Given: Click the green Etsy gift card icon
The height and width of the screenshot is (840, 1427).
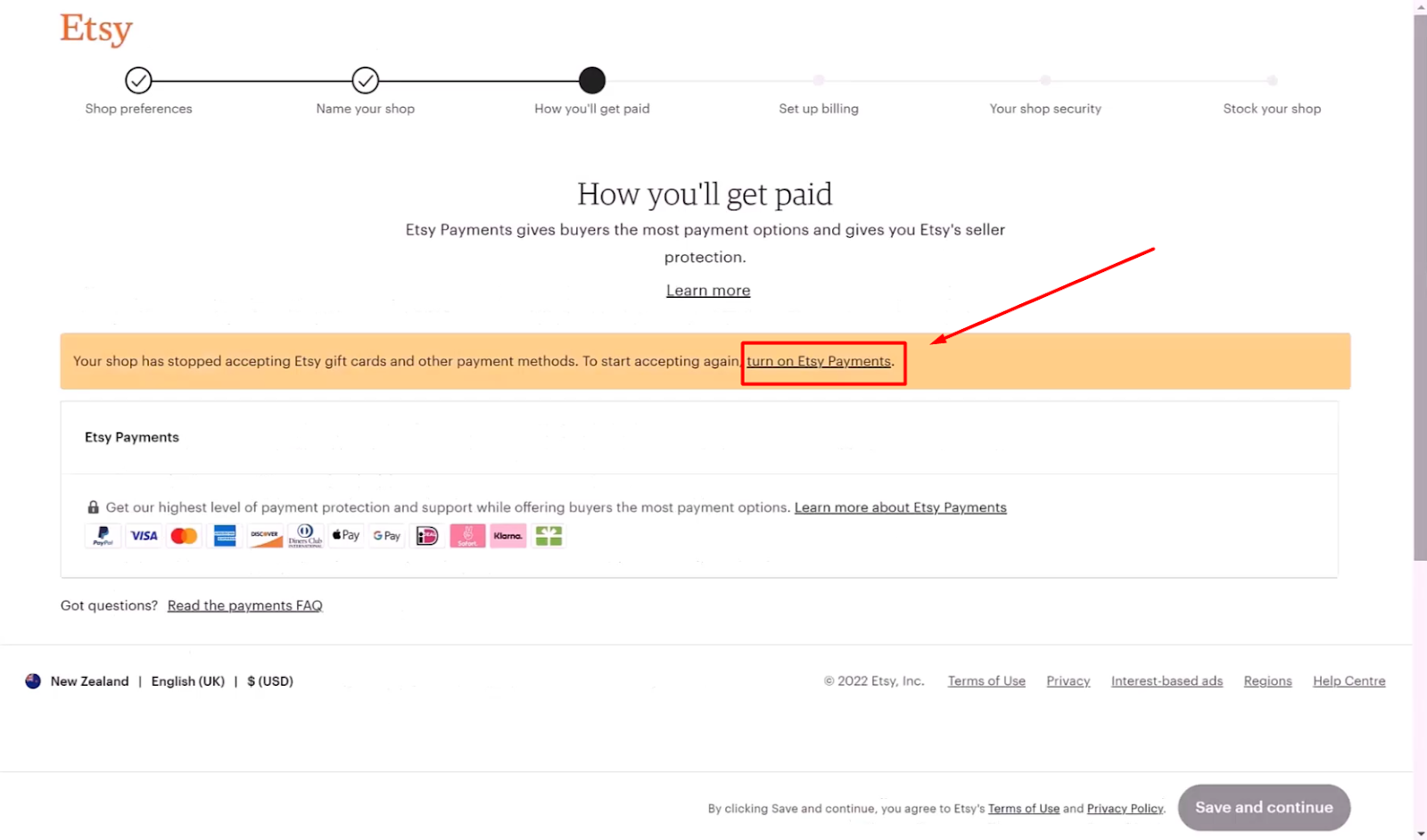Looking at the screenshot, I should pyautogui.click(x=549, y=536).
